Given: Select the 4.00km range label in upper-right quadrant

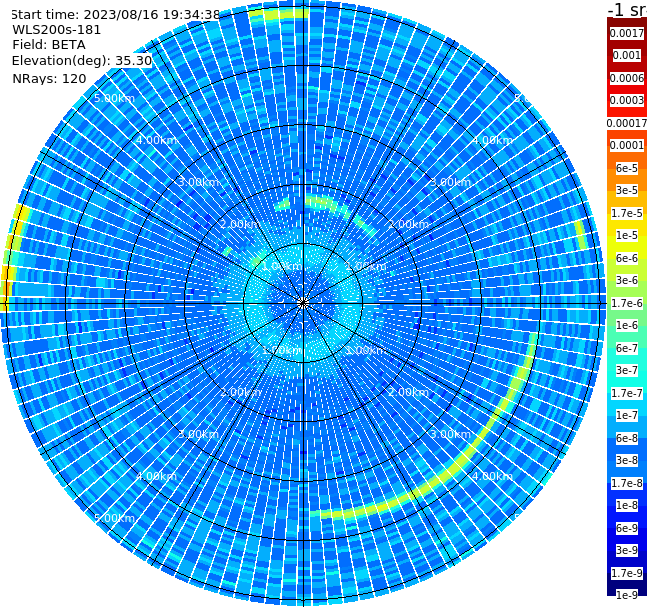Looking at the screenshot, I should (492, 140).
